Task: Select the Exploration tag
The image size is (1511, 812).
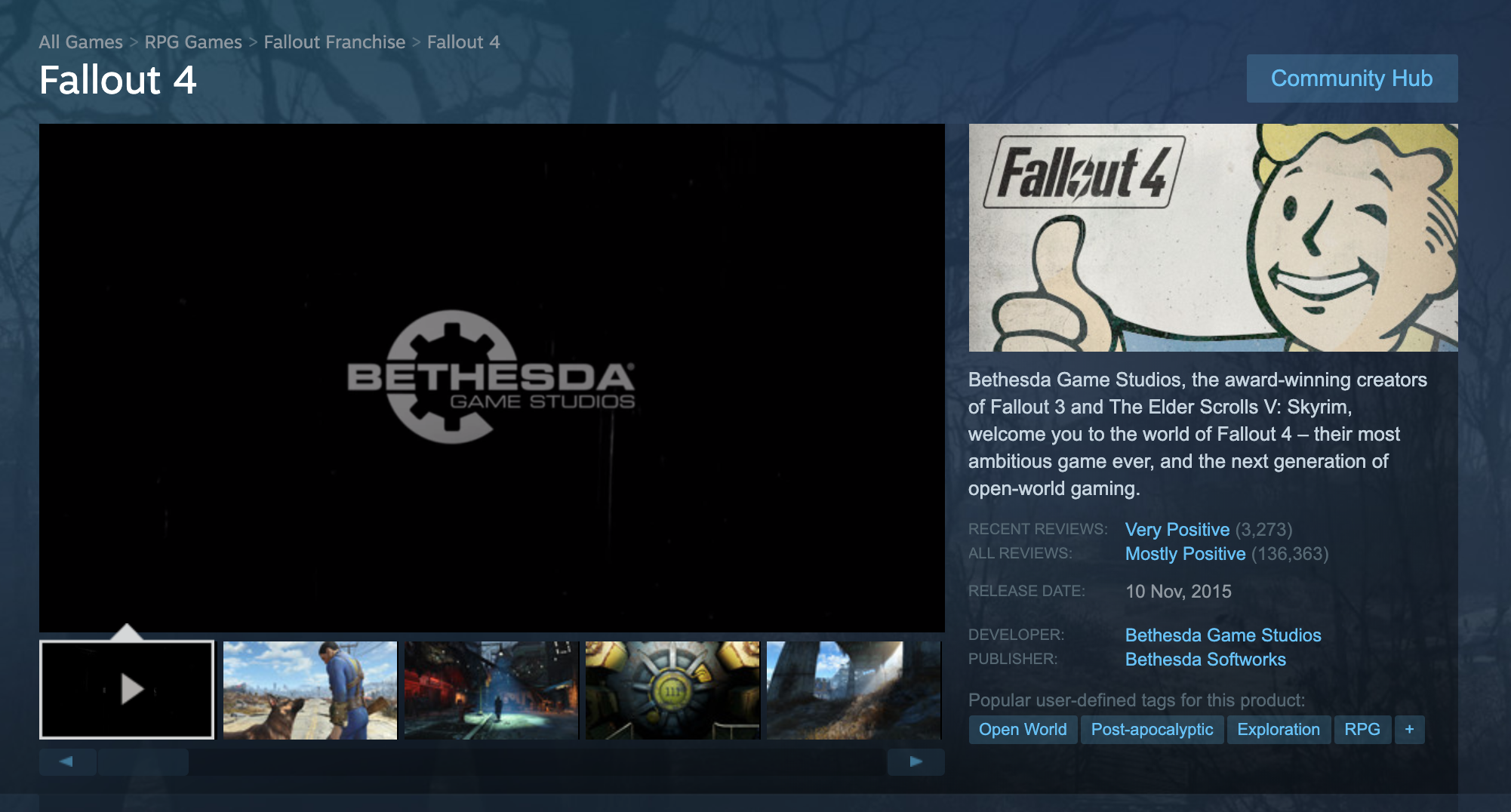Action: click(1279, 730)
